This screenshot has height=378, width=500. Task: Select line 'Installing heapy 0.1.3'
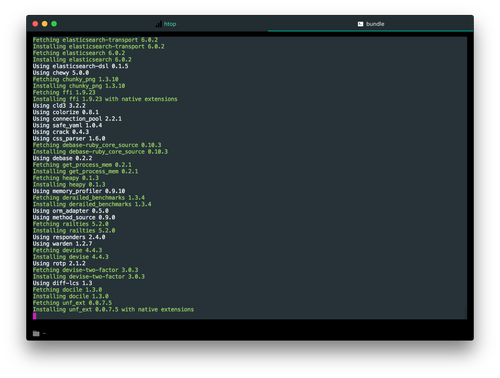tap(69, 184)
